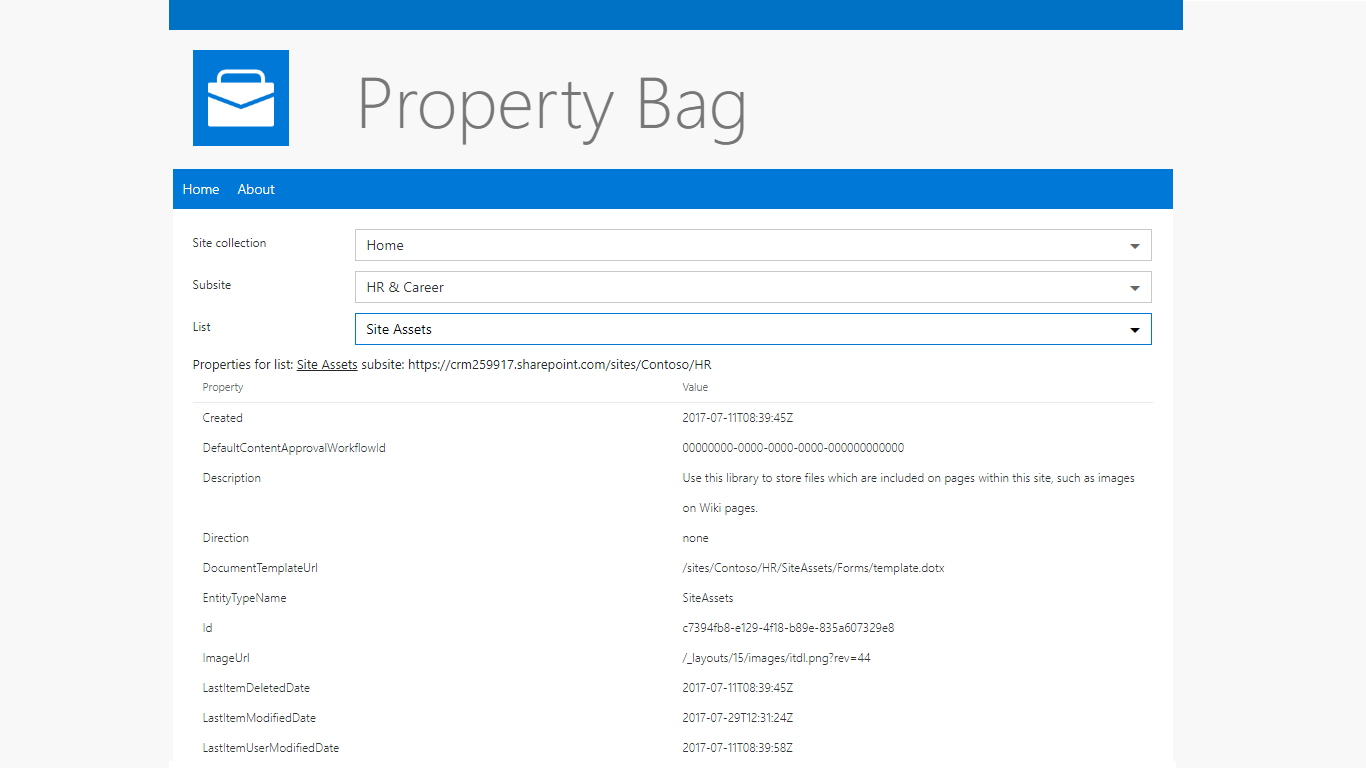Follow the Site Assets link
1366x768 pixels.
coord(327,364)
